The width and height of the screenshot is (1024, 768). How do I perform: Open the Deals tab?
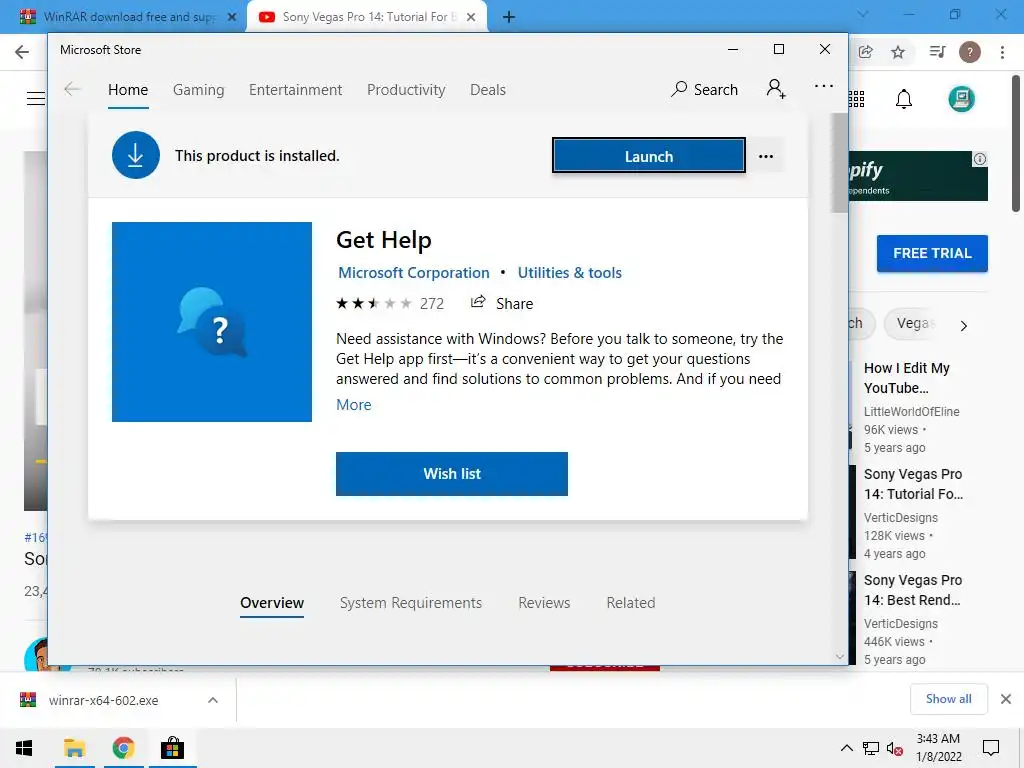tap(488, 90)
